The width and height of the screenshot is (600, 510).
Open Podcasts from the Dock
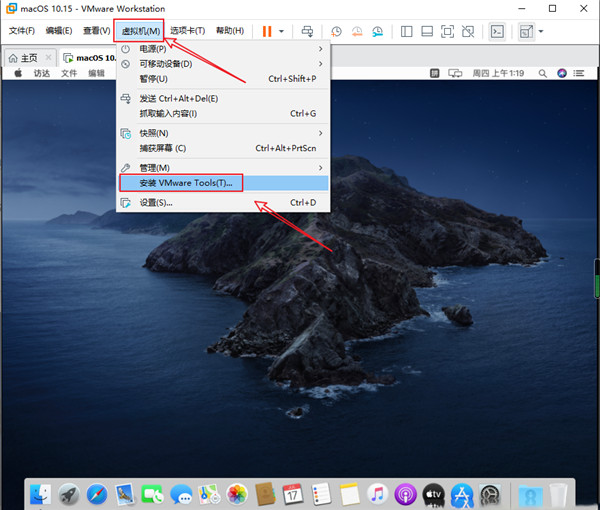tap(405, 494)
